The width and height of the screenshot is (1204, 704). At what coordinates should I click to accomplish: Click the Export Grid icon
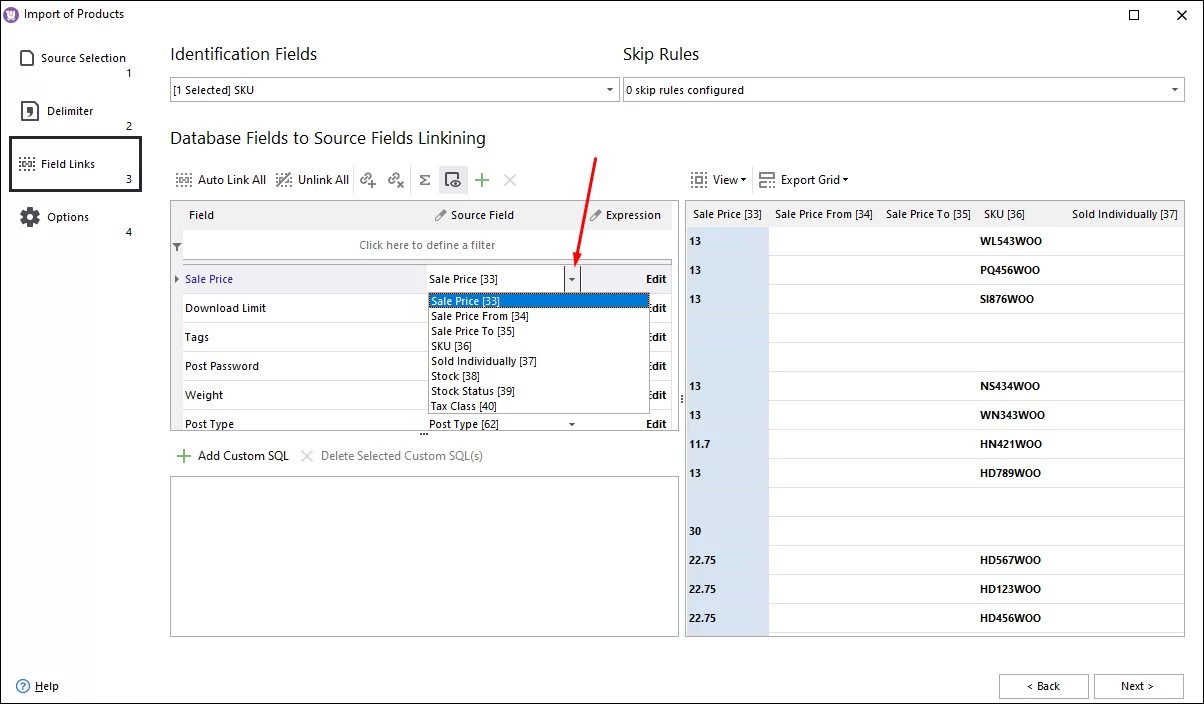coord(766,180)
